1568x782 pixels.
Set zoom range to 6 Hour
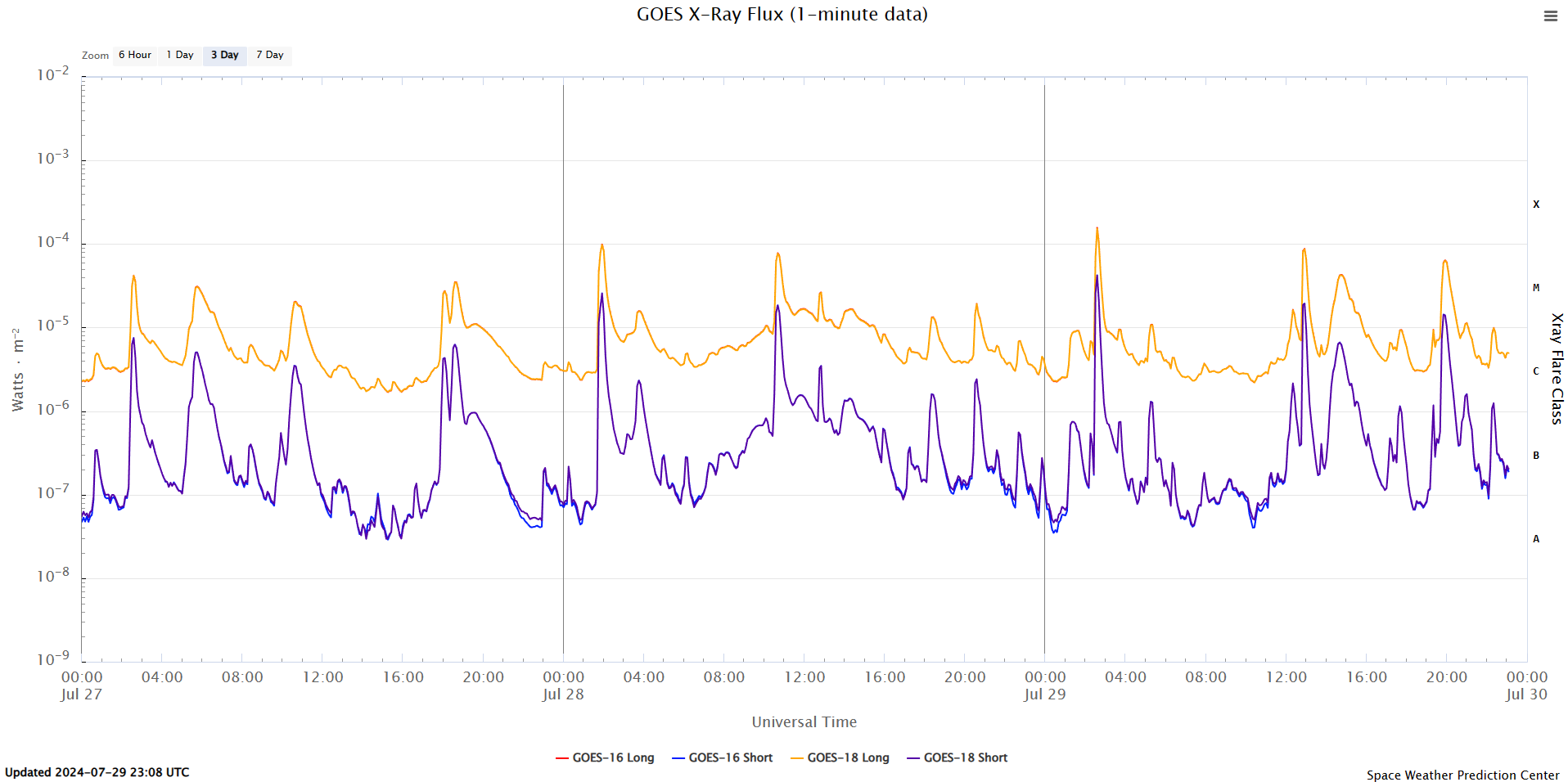click(135, 56)
